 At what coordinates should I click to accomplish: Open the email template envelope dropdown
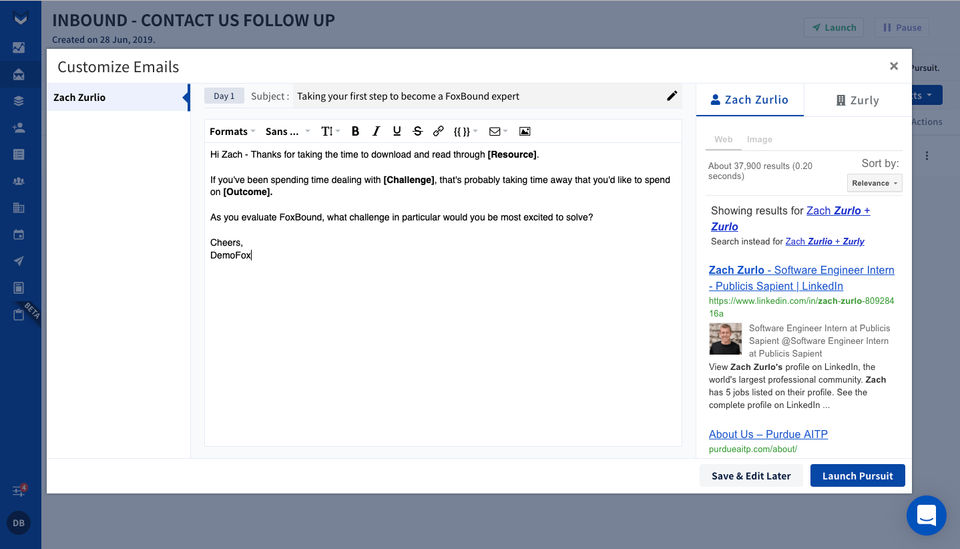(498, 131)
